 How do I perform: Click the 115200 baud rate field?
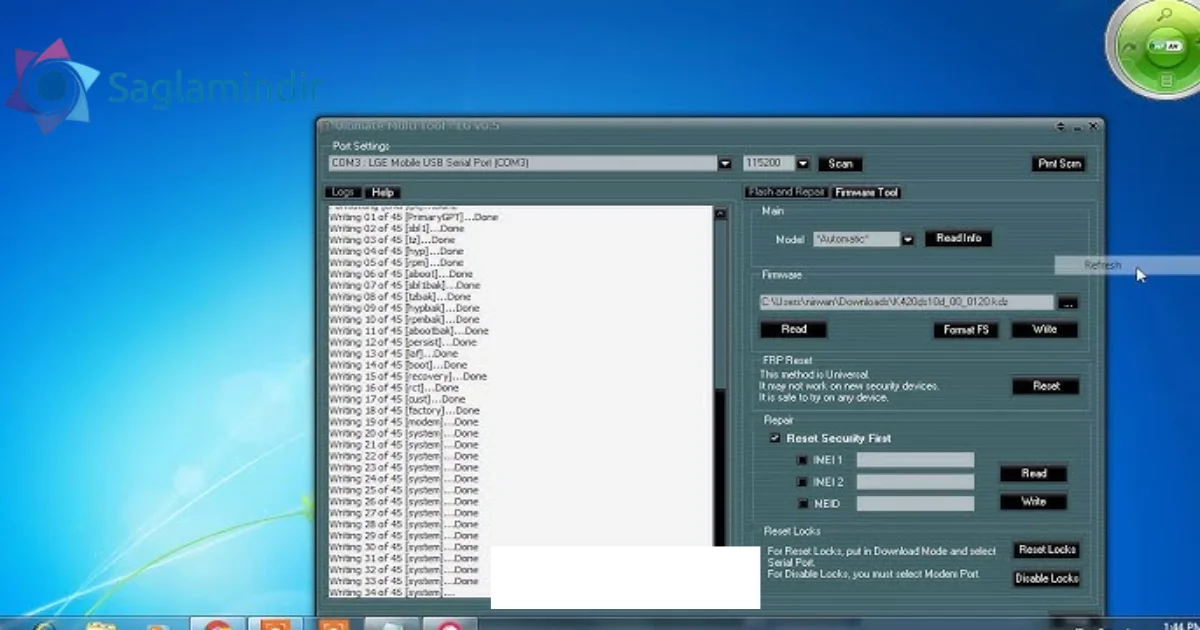[770, 163]
